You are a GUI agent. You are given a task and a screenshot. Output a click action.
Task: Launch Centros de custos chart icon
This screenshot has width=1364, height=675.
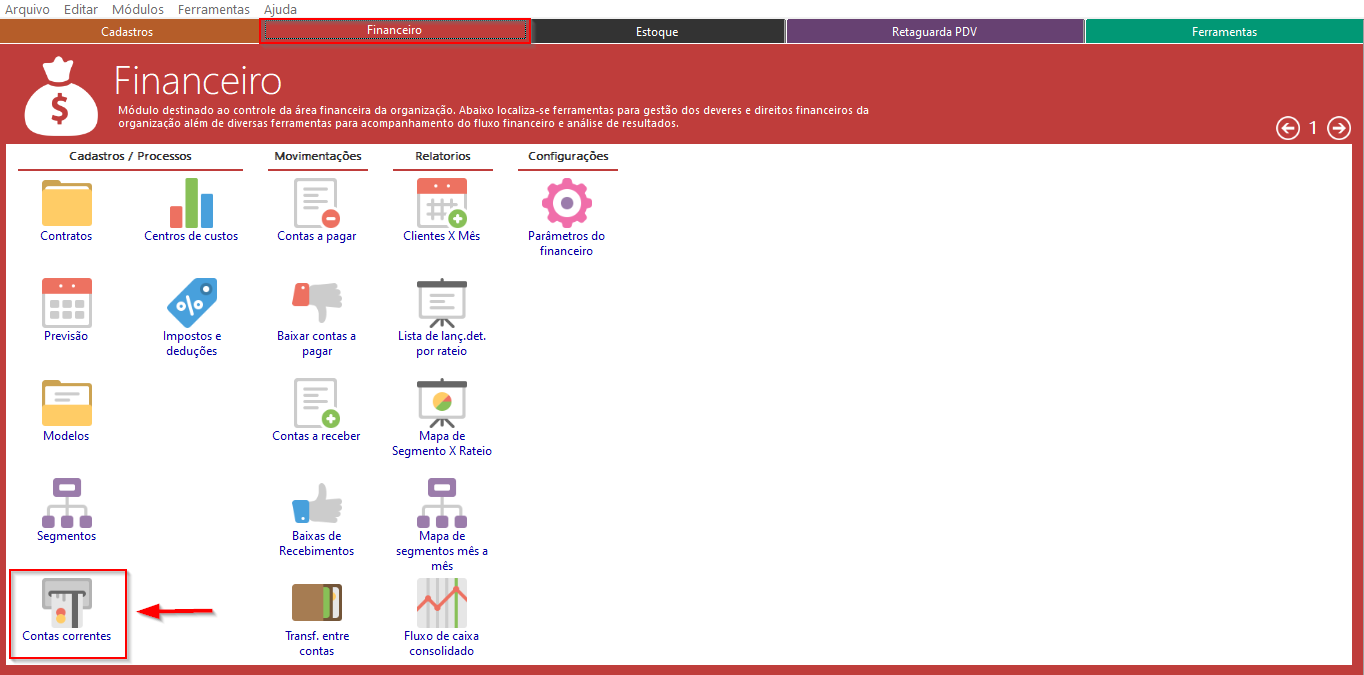pos(191,204)
